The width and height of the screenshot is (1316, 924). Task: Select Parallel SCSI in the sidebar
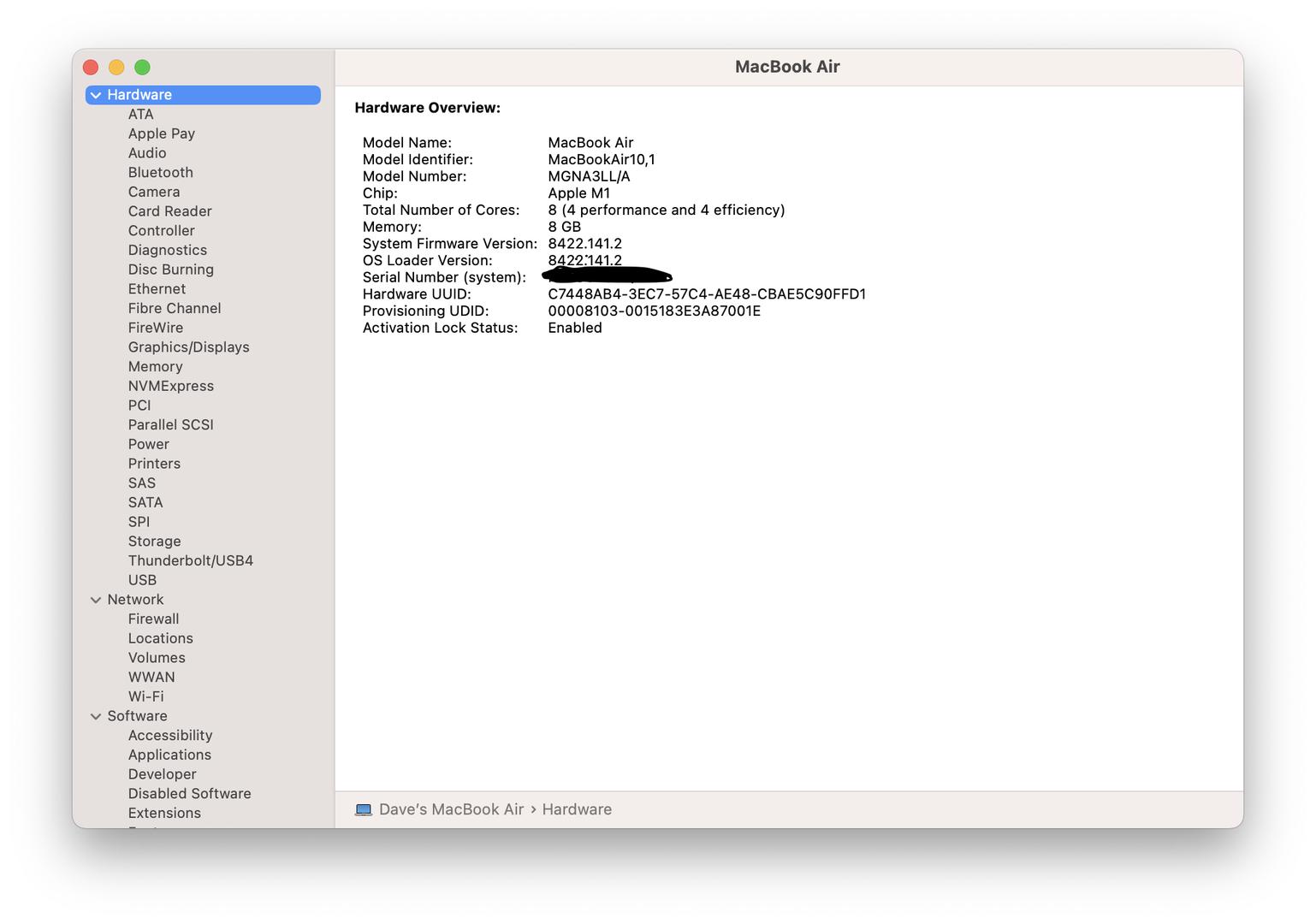pyautogui.click(x=171, y=424)
